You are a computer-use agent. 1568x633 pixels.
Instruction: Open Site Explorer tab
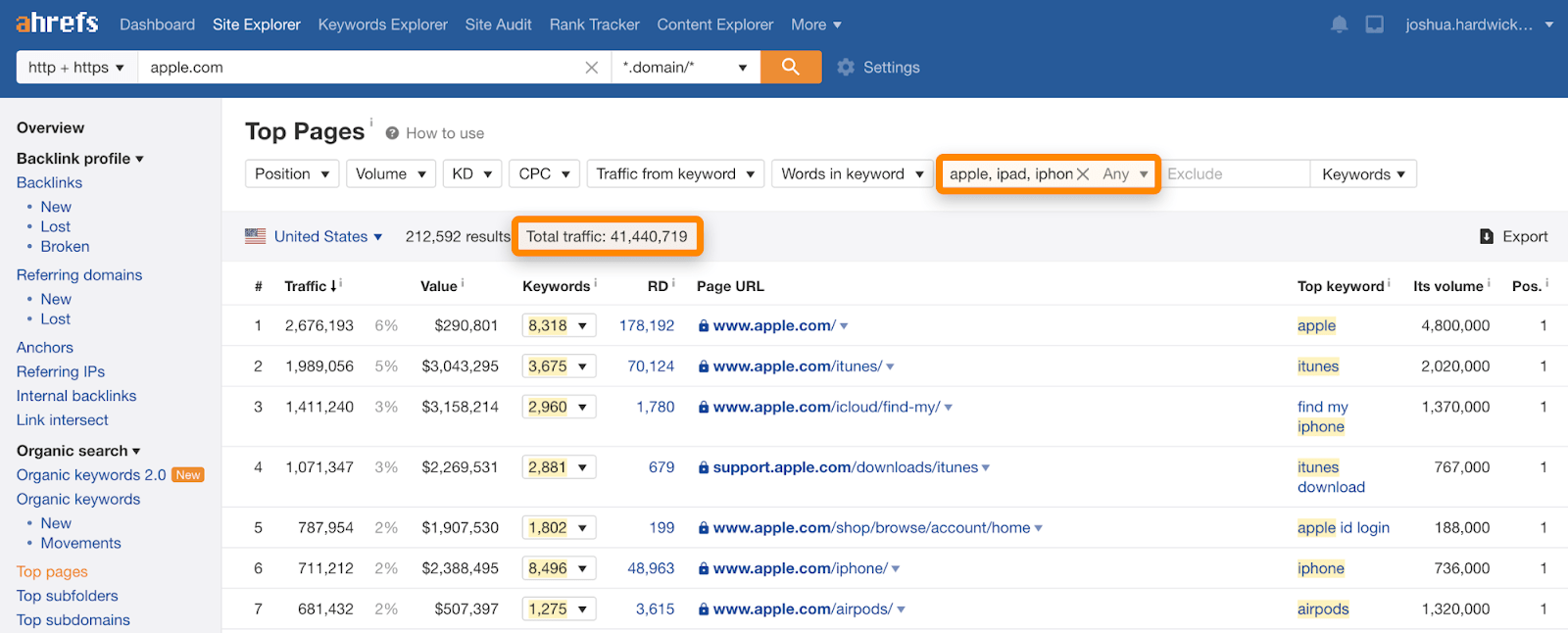257,24
